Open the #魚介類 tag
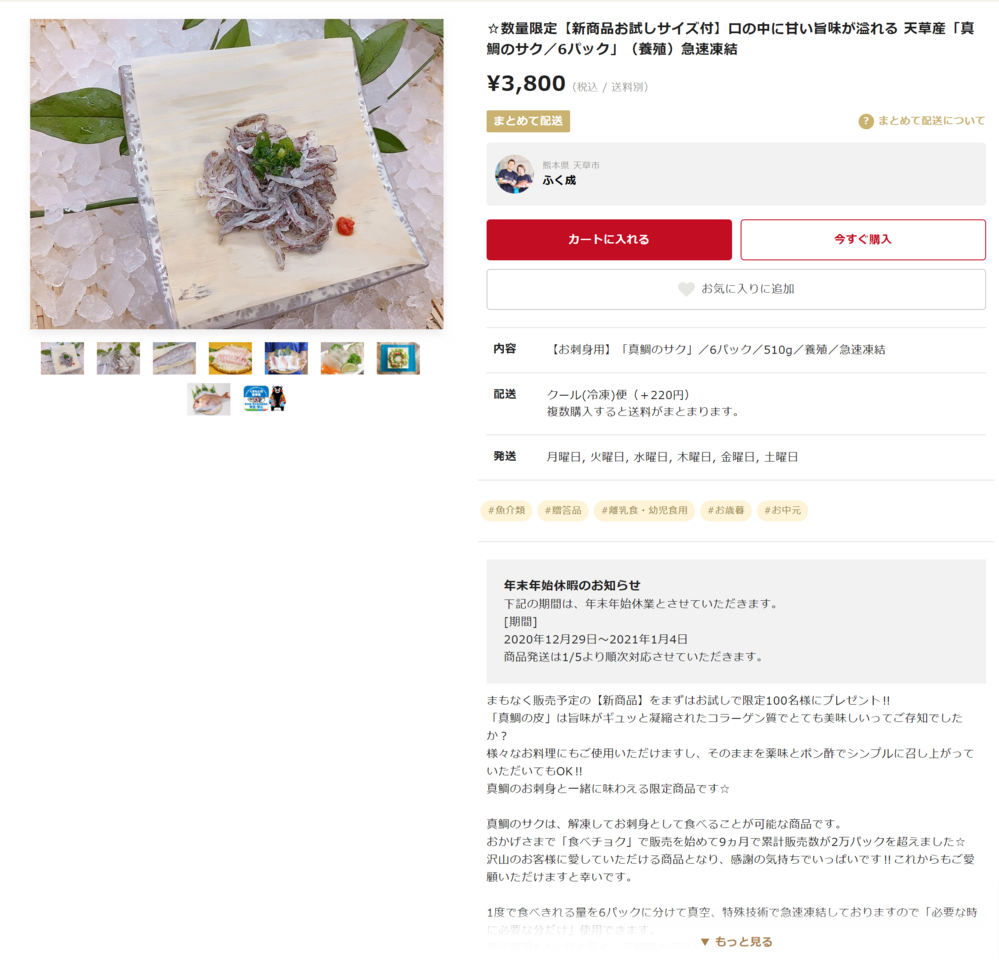Viewport: 999px width, 974px height. point(507,510)
